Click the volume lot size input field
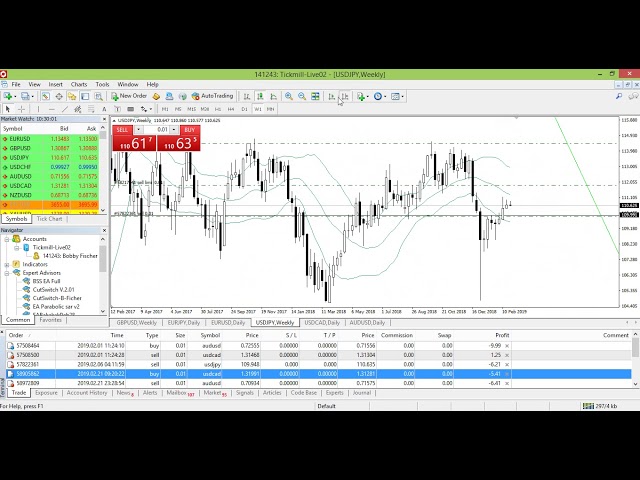This screenshot has height=480, width=640. (x=160, y=130)
